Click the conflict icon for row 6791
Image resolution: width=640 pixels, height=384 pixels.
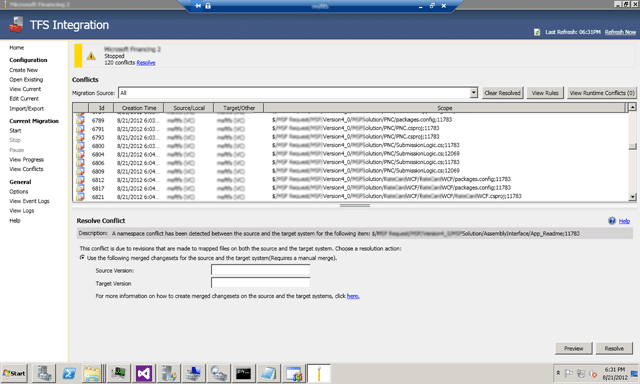coord(80,129)
